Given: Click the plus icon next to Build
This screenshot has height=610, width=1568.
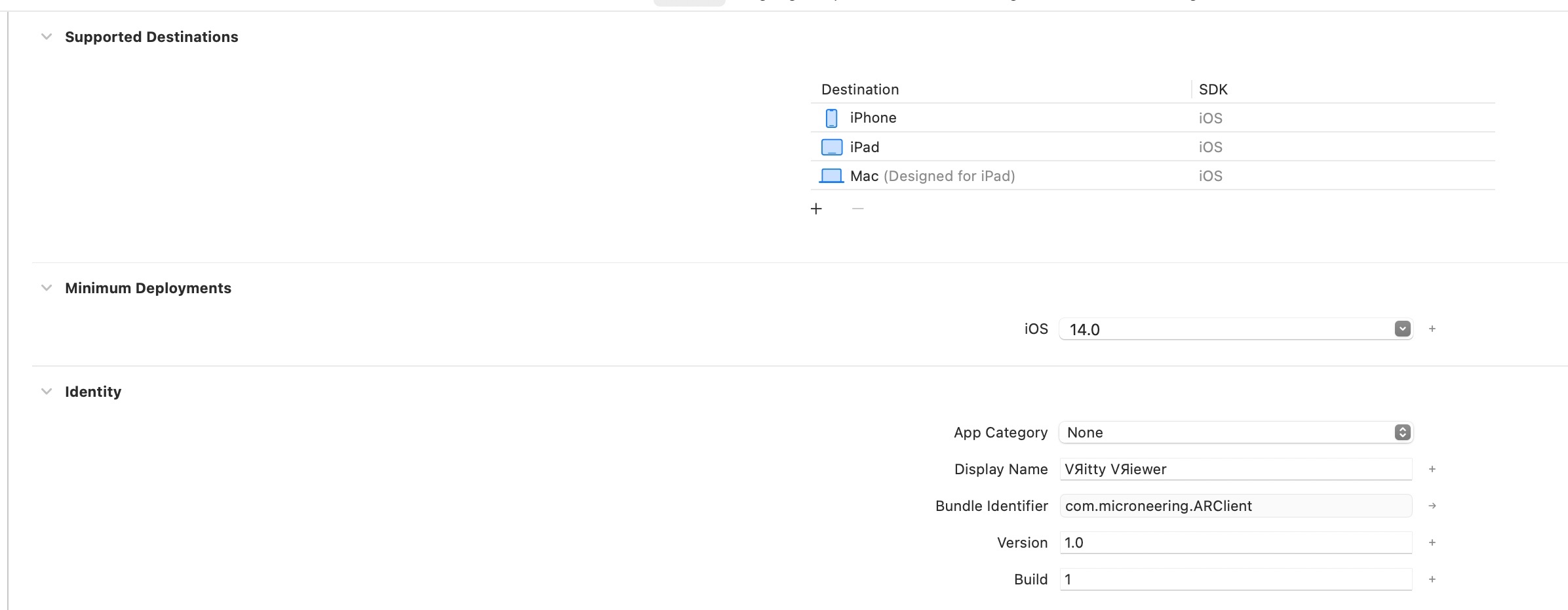Looking at the screenshot, I should [x=1432, y=579].
